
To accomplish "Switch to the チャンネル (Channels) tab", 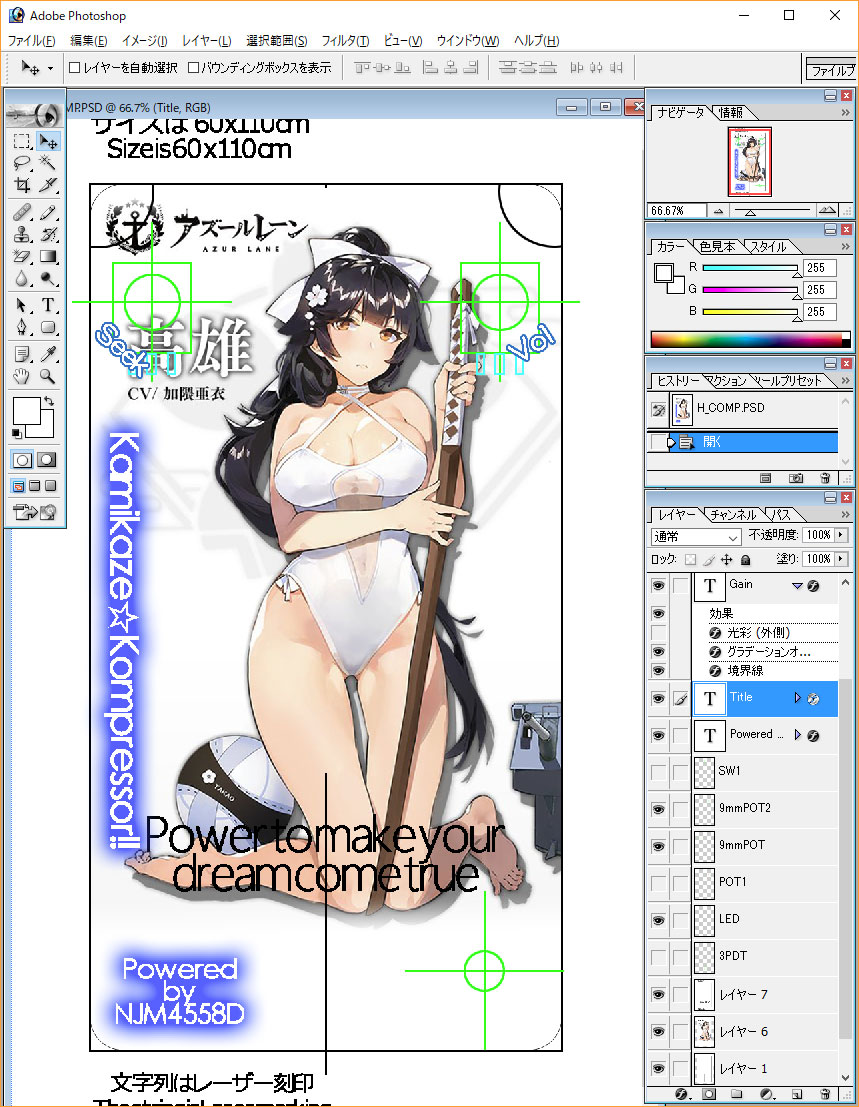I will 733,515.
